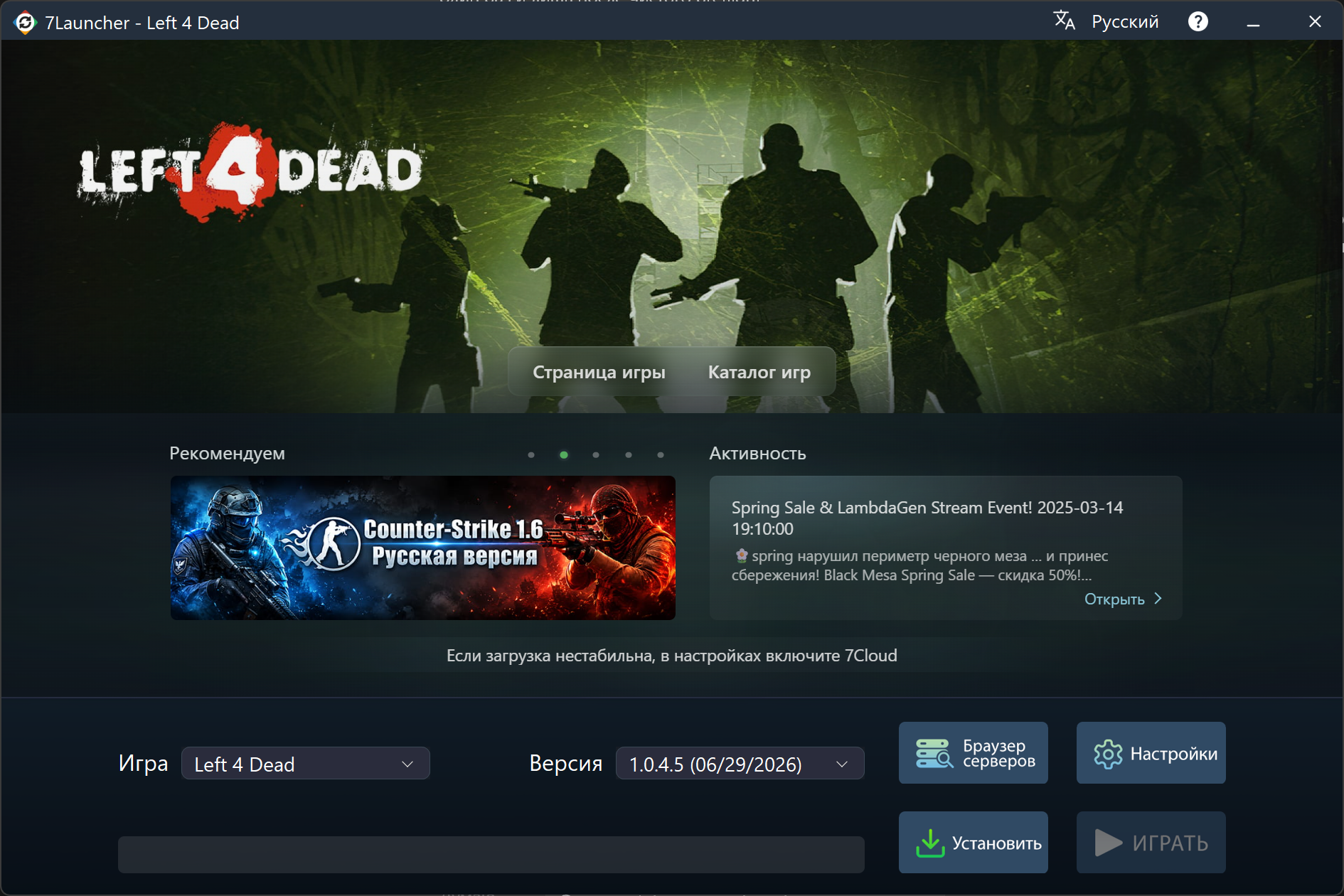Viewport: 1344px width, 896px height.
Task: Click the ИГРАТЬ play button
Action: [1151, 843]
